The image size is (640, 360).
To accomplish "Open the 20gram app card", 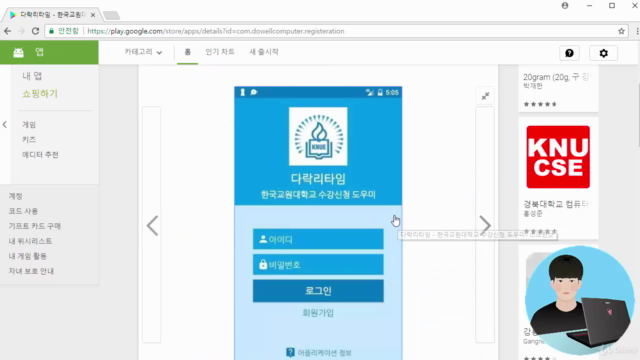I will pyautogui.click(x=558, y=89).
